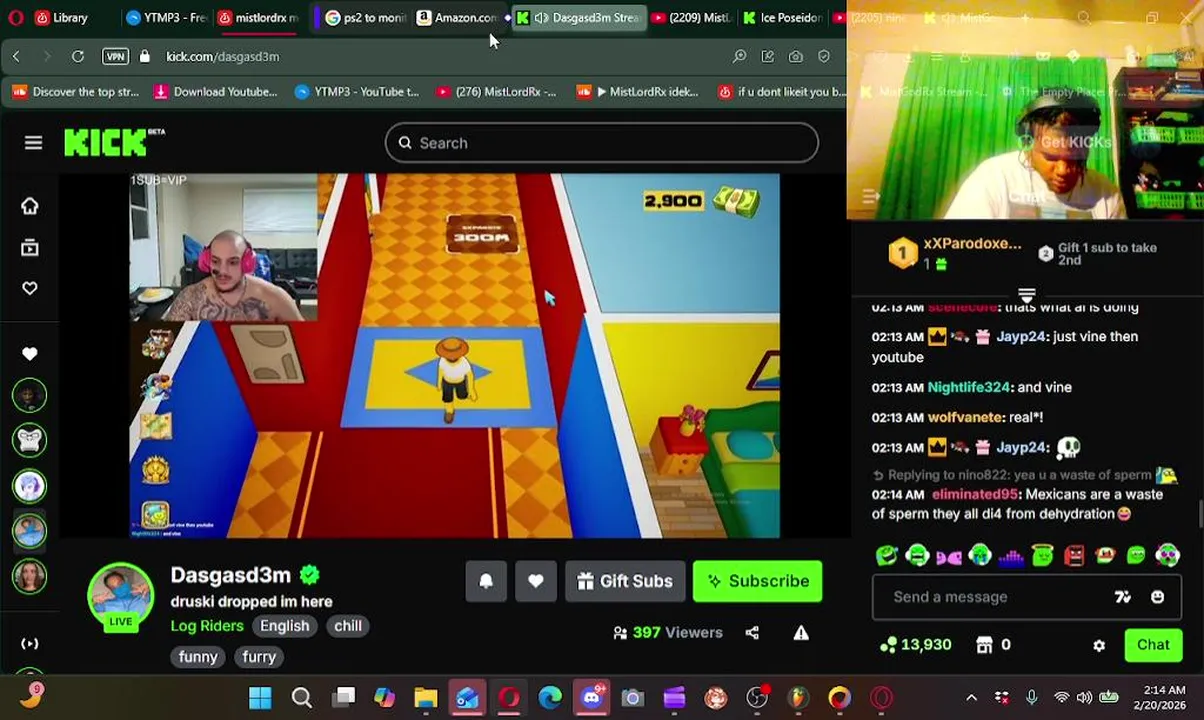Screen dimensions: 1204x720
Task: Click the Send a message input
Action: (1000, 597)
